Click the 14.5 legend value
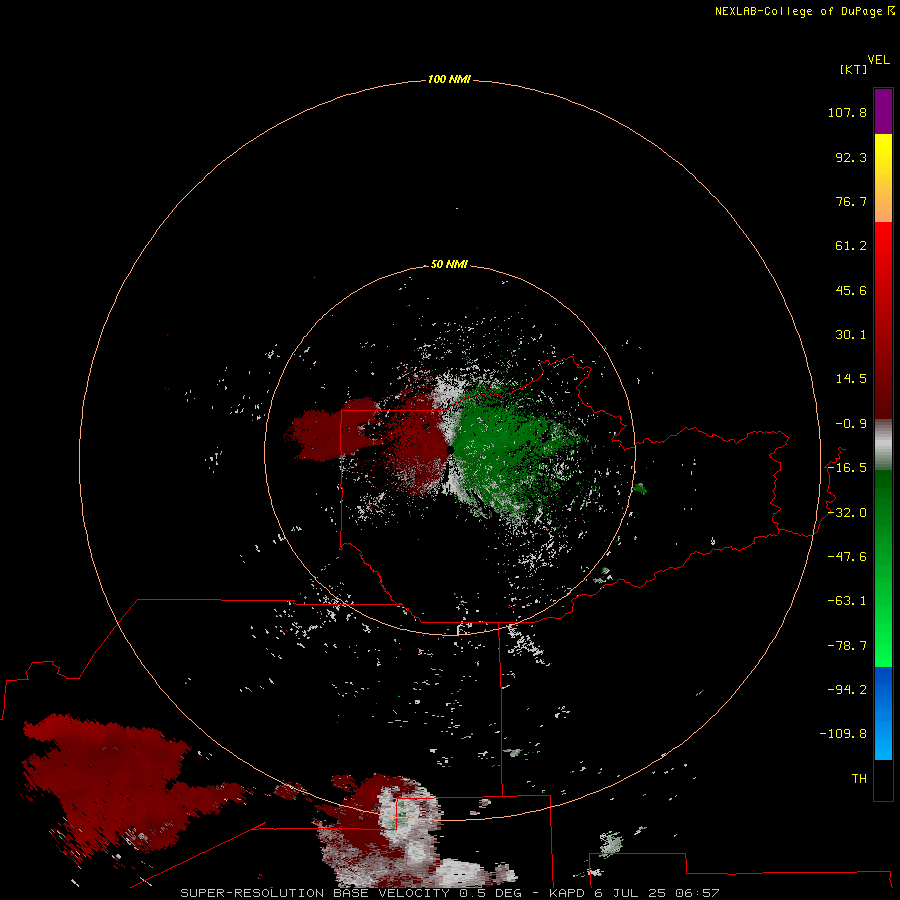The image size is (900, 900). 851,379
